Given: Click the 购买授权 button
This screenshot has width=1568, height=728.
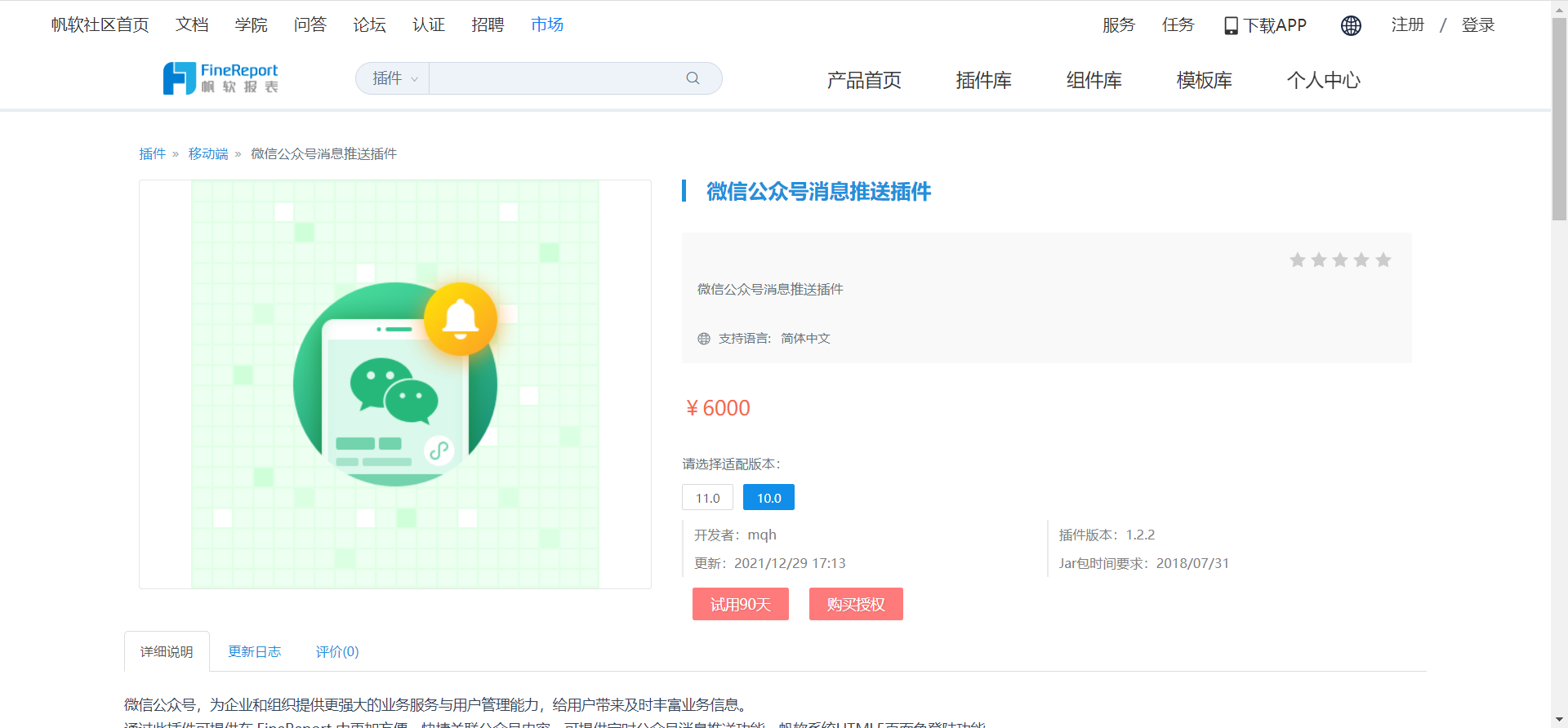Looking at the screenshot, I should click(856, 604).
